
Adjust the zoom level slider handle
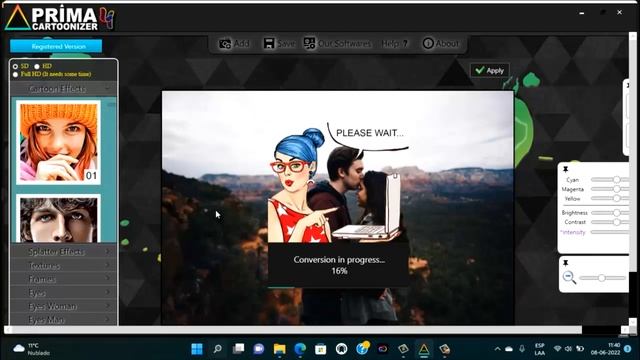pyautogui.click(x=602, y=278)
